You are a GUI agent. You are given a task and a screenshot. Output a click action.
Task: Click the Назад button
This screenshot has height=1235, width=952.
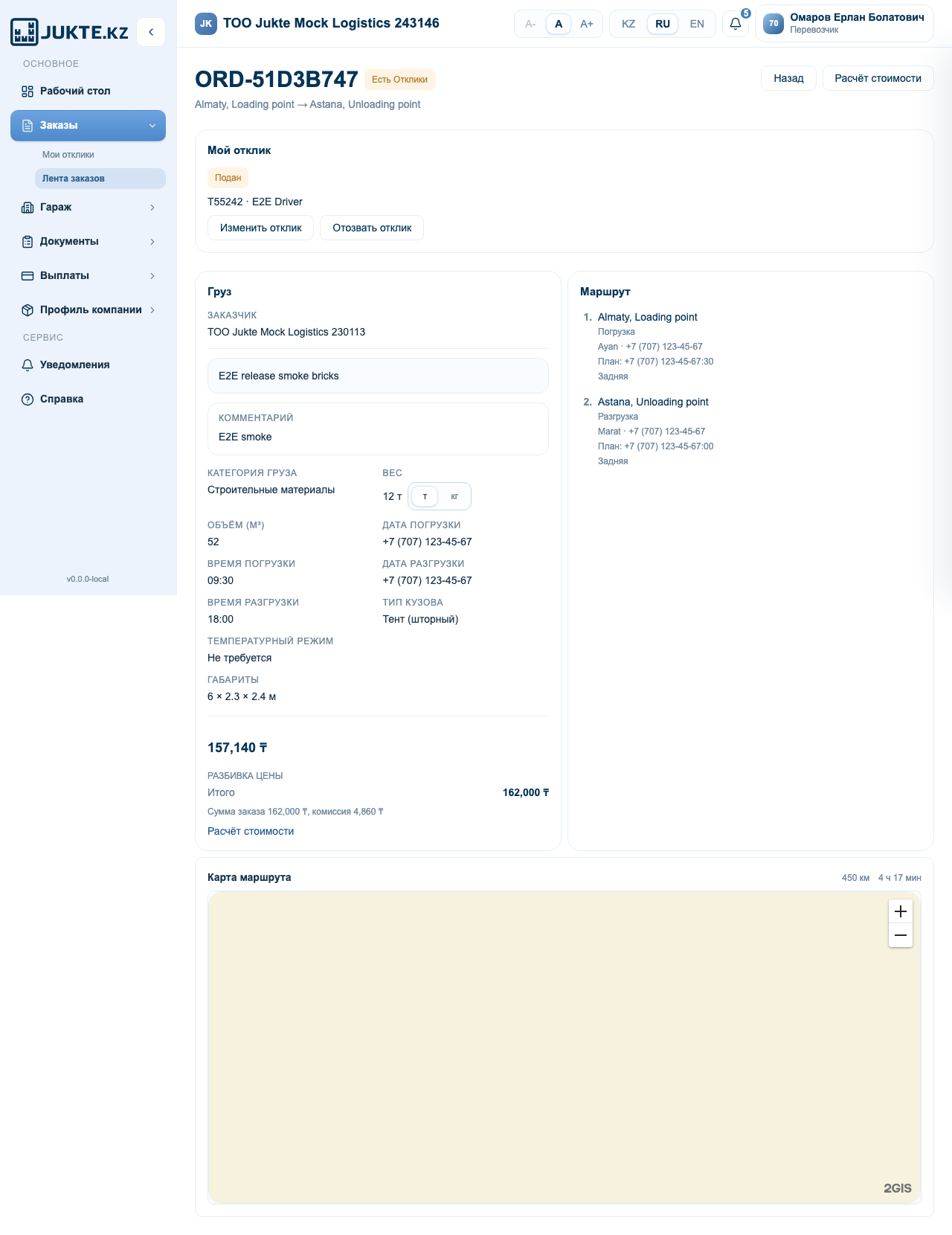(788, 78)
